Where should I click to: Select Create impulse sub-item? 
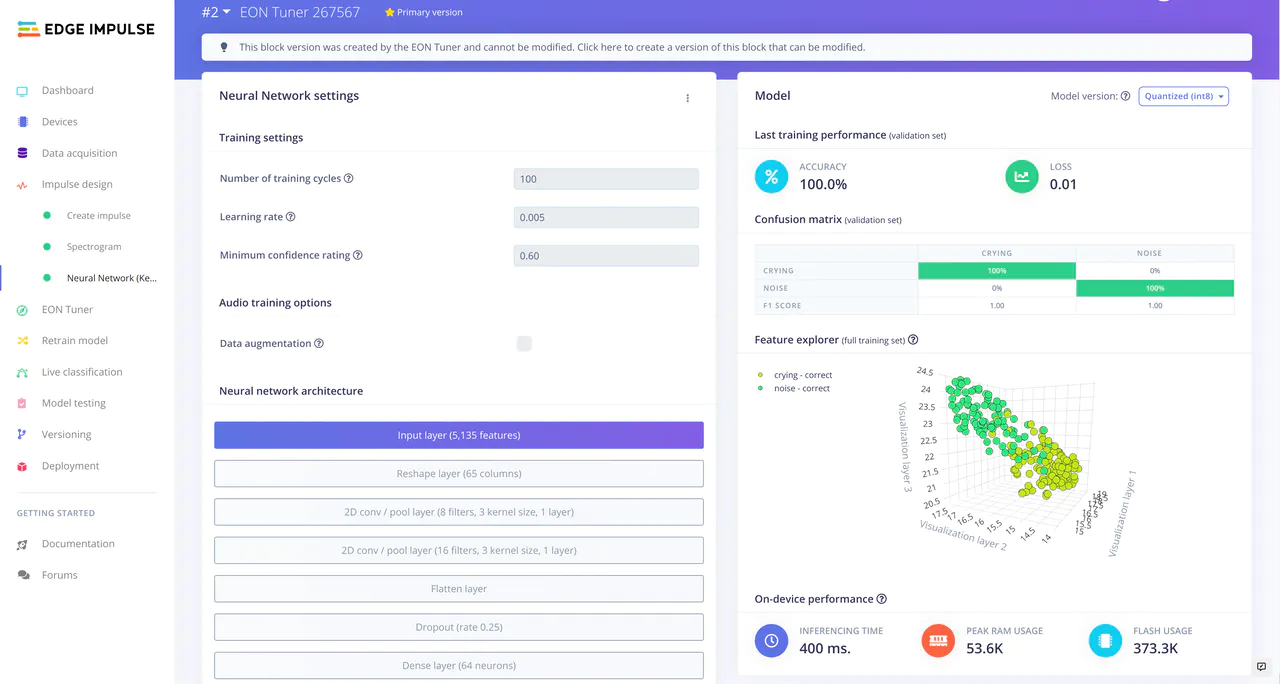[x=99, y=216]
